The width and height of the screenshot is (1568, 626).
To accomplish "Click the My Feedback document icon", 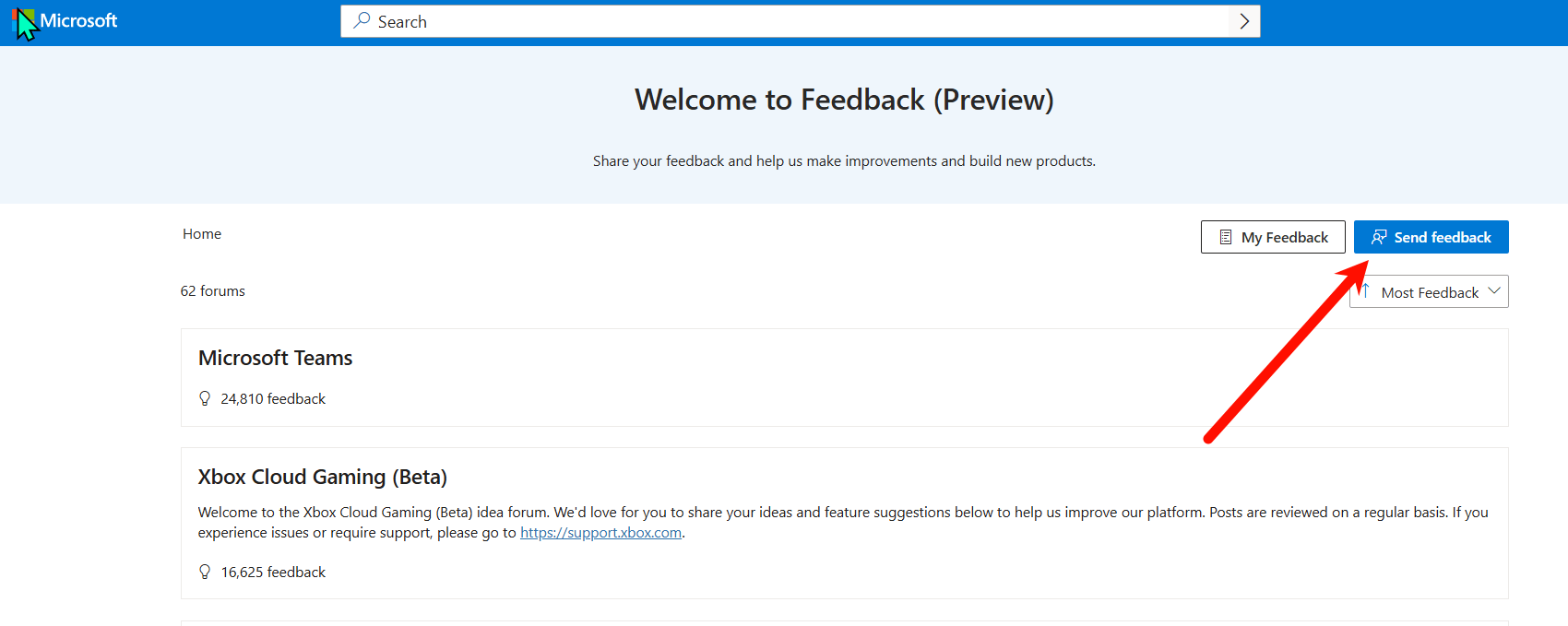I will coord(1225,237).
